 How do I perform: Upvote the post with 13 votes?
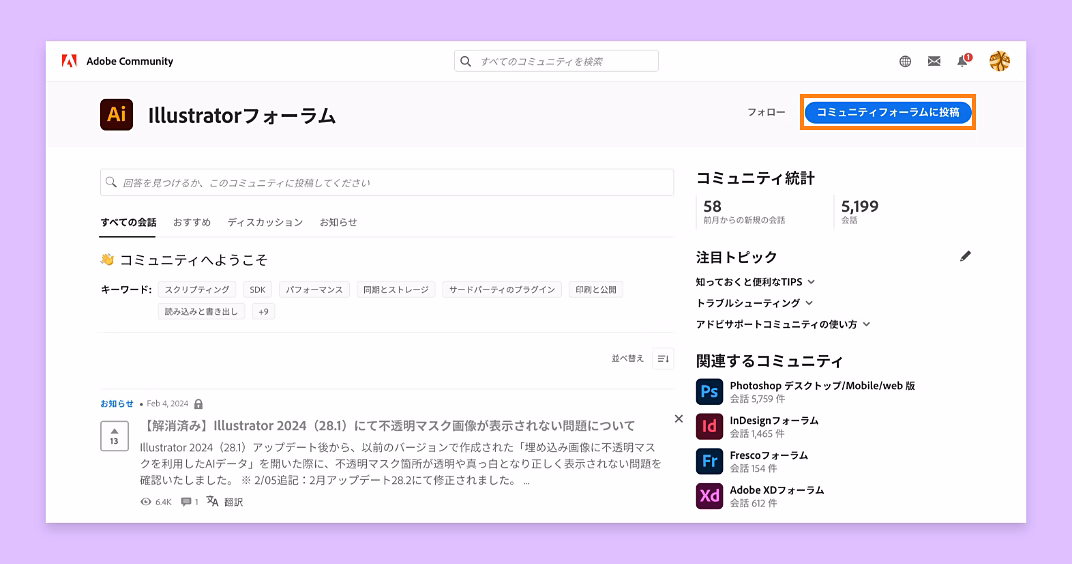tap(114, 436)
